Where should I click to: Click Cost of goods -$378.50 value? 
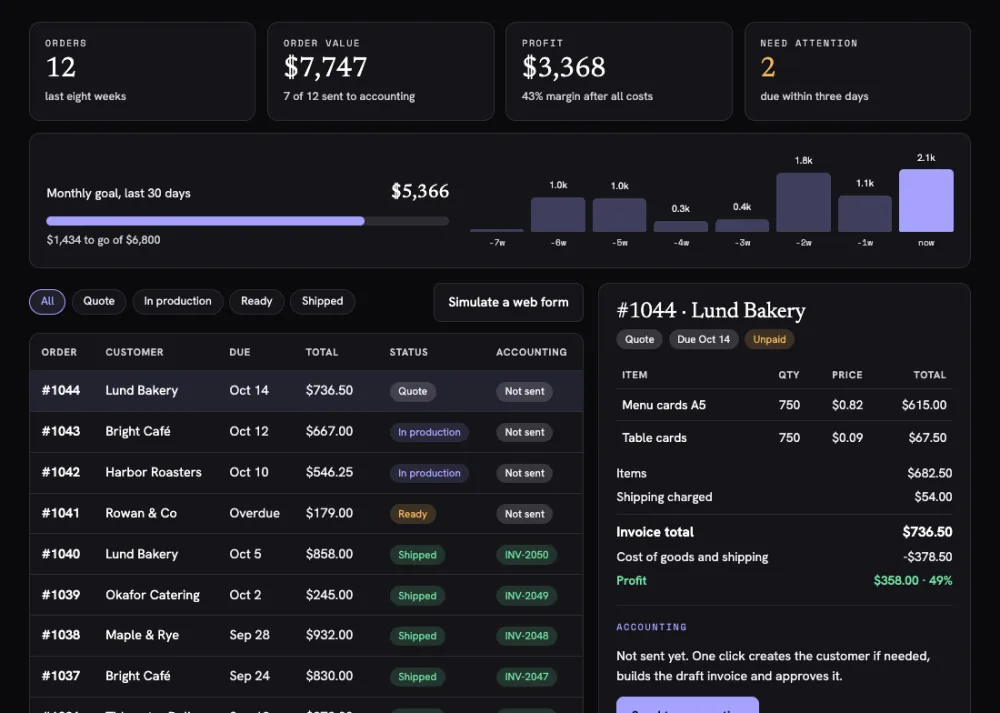coord(927,557)
